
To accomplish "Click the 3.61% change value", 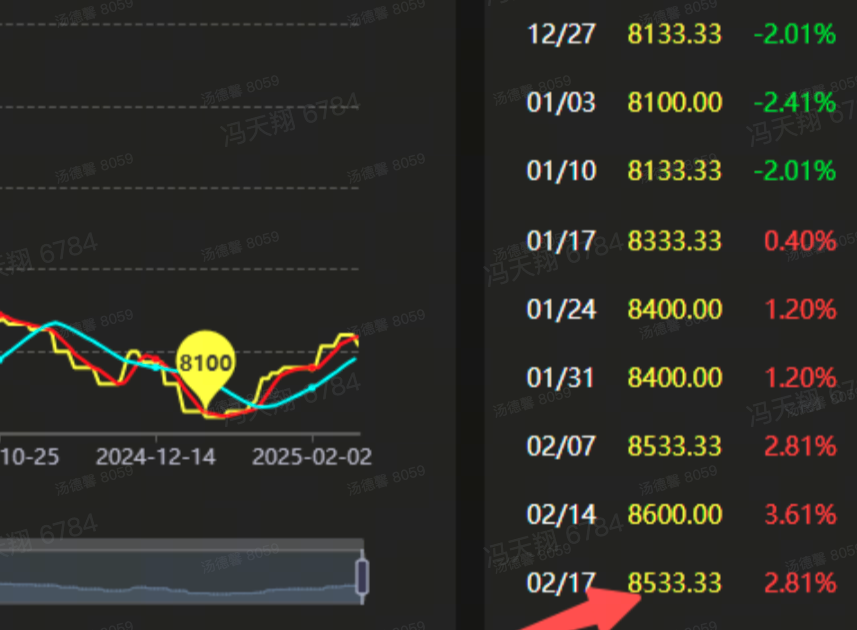I will [x=799, y=515].
